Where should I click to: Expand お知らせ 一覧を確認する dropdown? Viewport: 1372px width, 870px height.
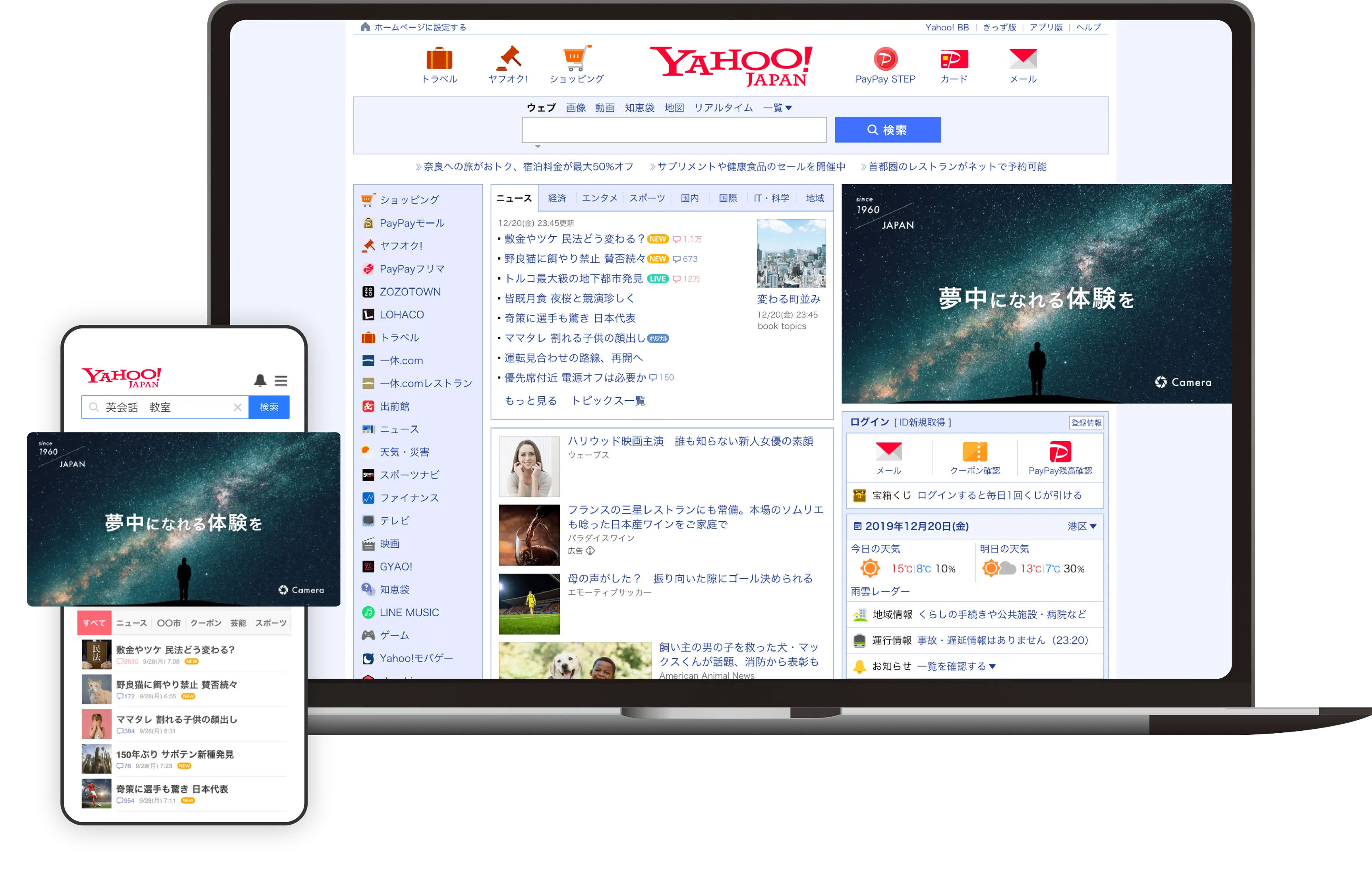[x=956, y=667]
